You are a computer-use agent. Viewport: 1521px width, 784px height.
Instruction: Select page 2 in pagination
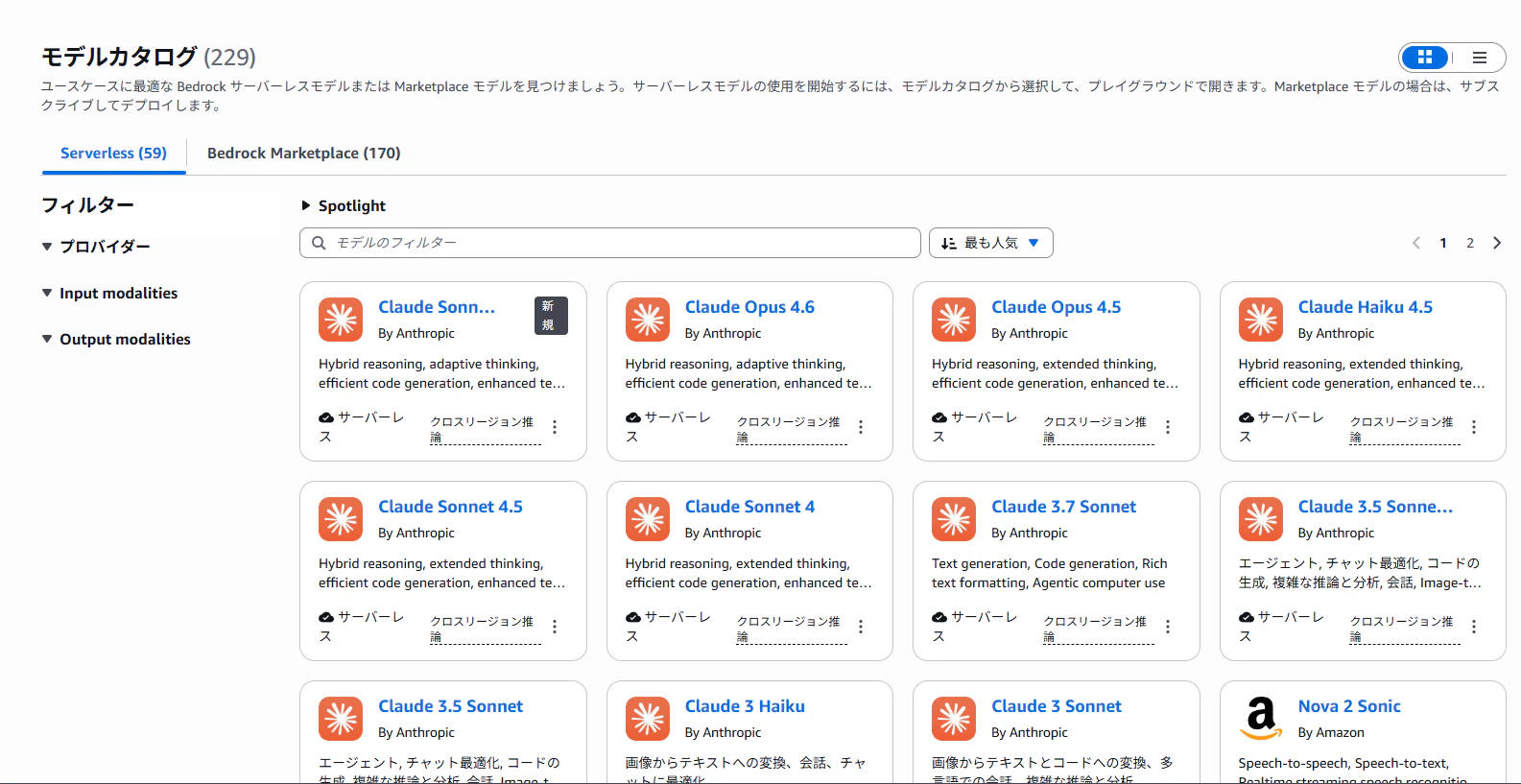(x=1470, y=243)
